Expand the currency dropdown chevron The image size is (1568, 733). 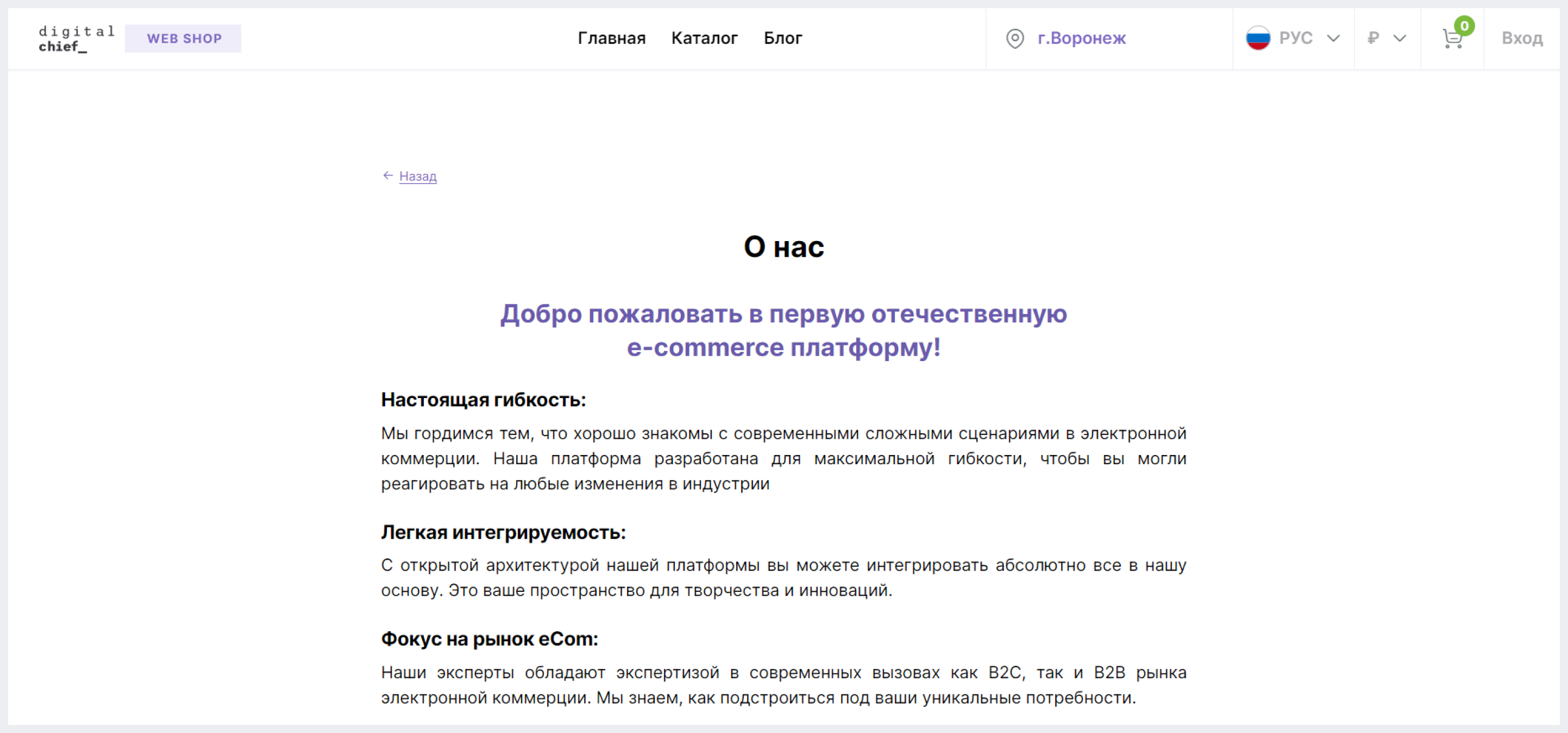tap(1400, 39)
